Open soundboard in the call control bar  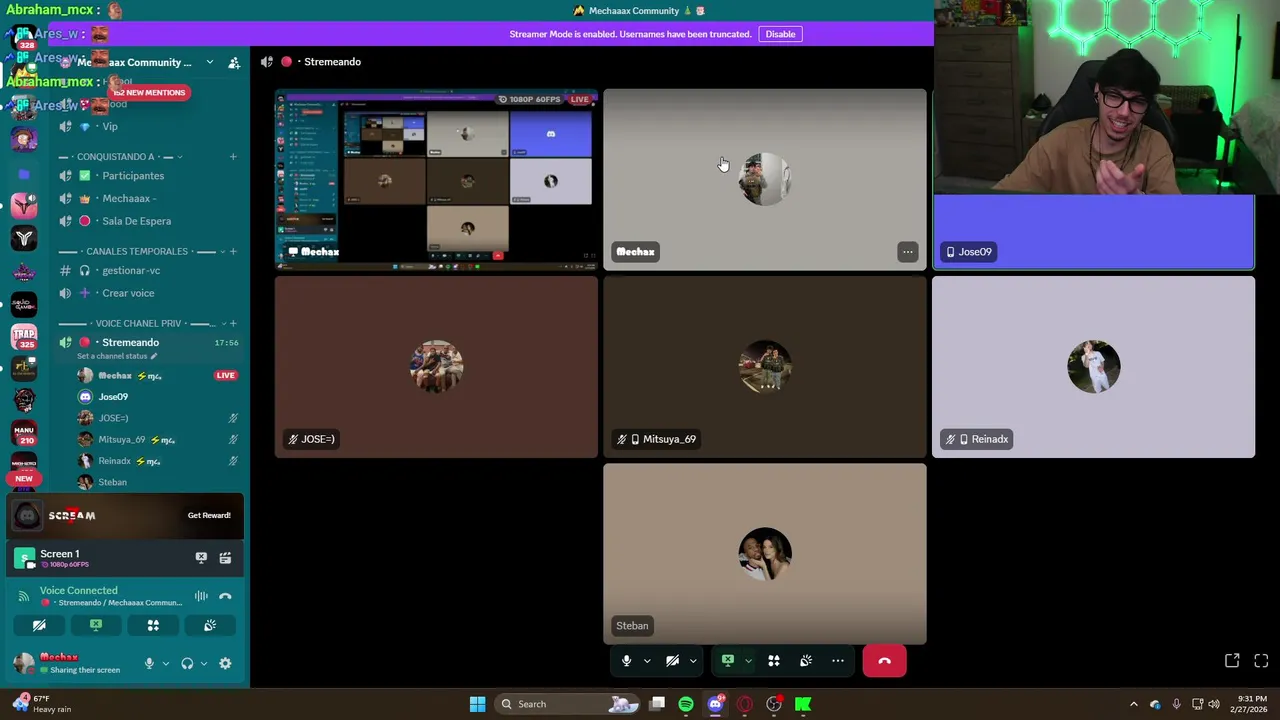click(806, 661)
